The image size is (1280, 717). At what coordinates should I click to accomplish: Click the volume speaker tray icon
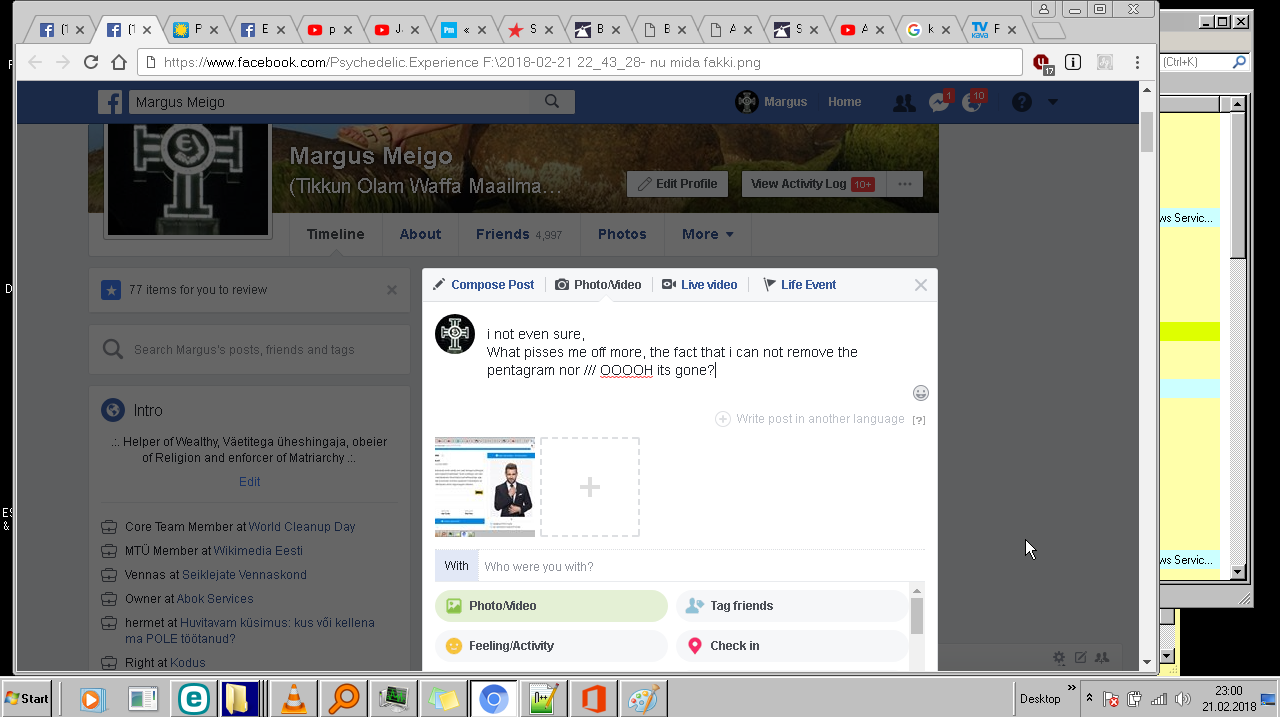click(1183, 699)
